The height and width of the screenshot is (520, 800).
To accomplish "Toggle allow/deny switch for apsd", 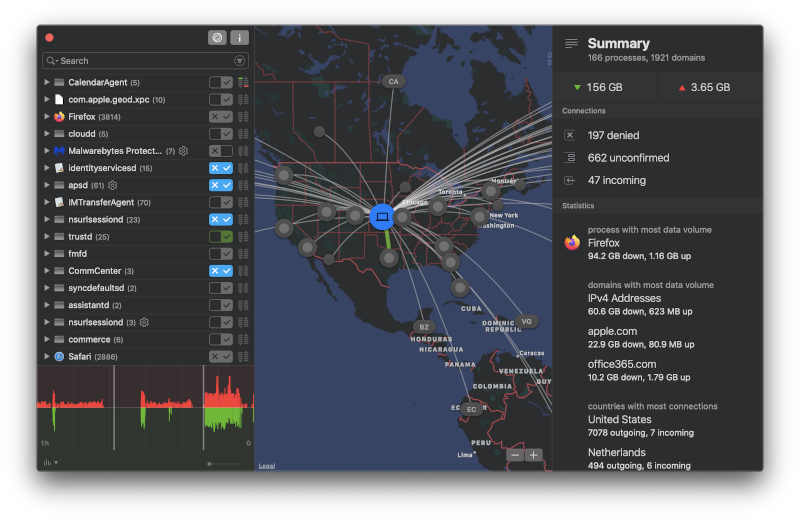I will coord(221,185).
